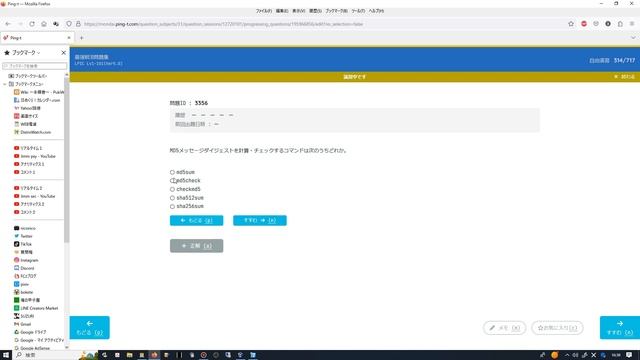Click the padlock site info icon
Image resolution: width=640 pixels, height=360 pixels.
[x=78, y=24]
